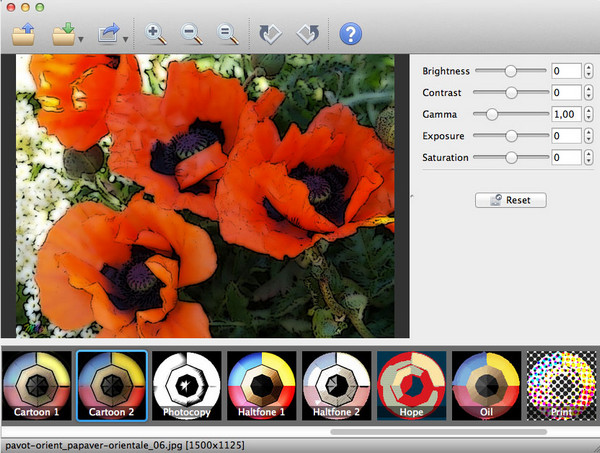The height and width of the screenshot is (453, 600).
Task: Open the blue Help question mark icon
Action: (350, 35)
